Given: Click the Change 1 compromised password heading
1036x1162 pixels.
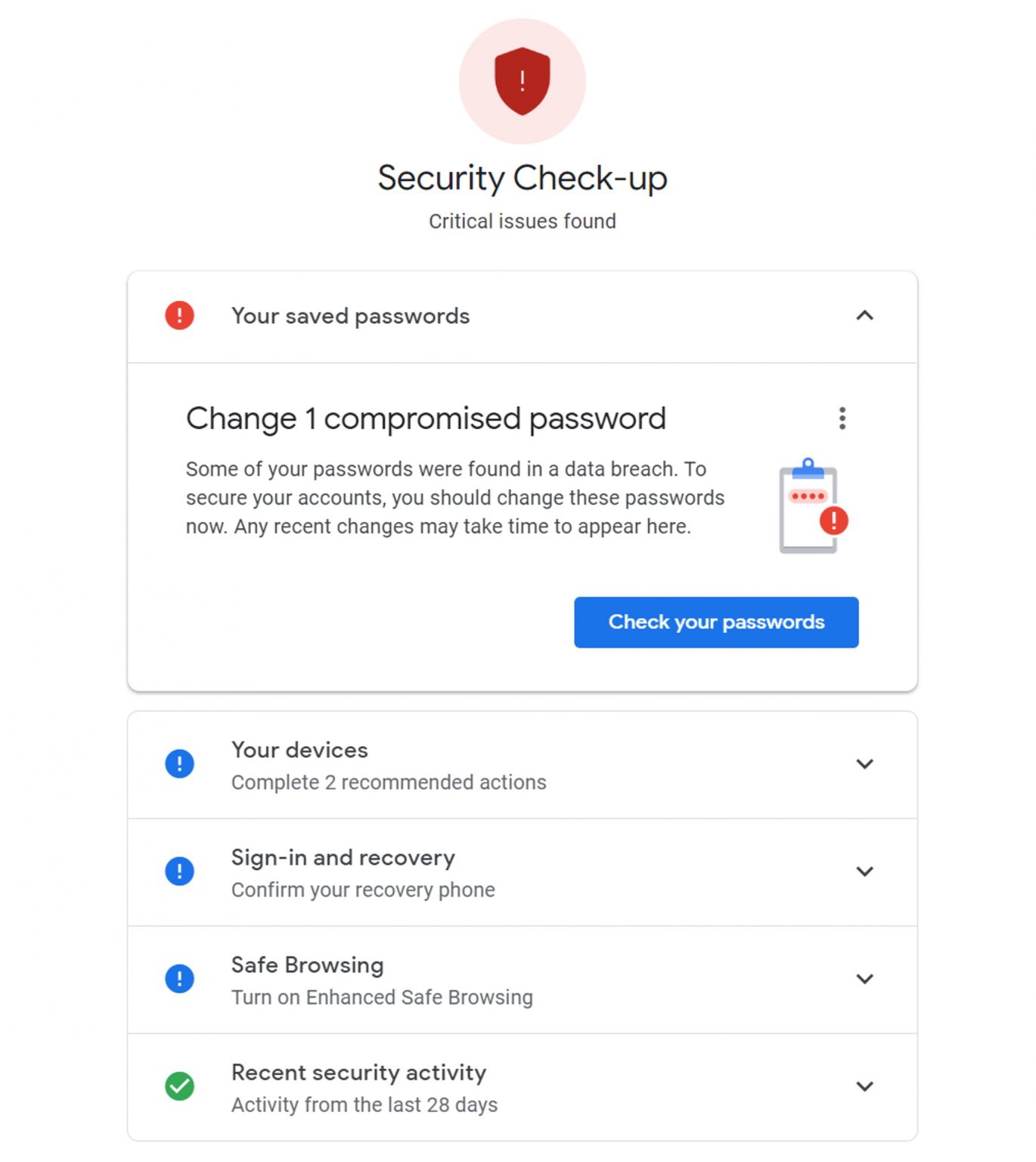Looking at the screenshot, I should (426, 418).
